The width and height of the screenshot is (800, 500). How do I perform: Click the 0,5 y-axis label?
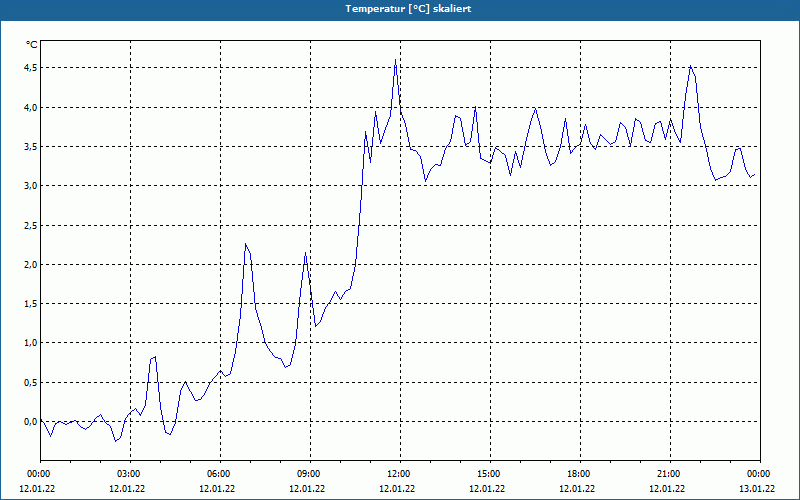[31, 383]
